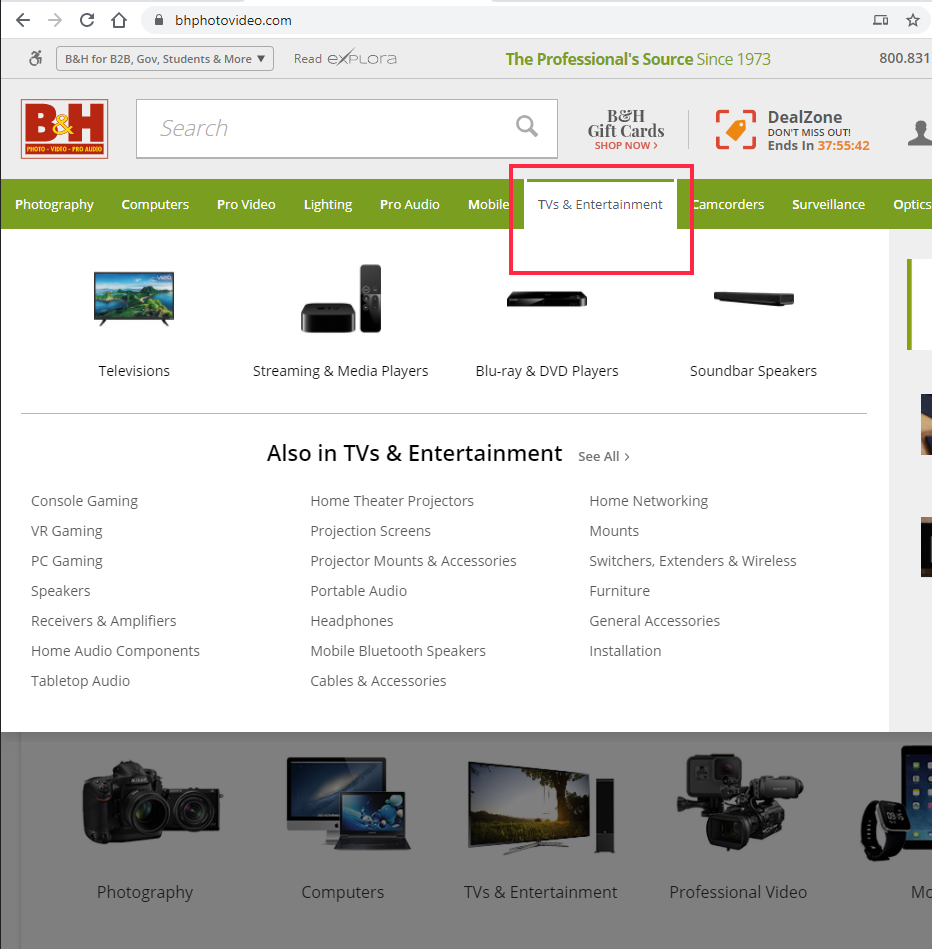Screen dimensions: 932x949
Task: Open the Furniture link
Action: [620, 591]
